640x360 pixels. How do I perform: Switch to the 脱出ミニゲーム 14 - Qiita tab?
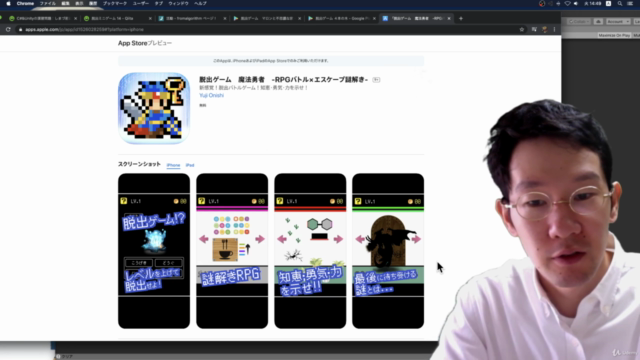117,18
